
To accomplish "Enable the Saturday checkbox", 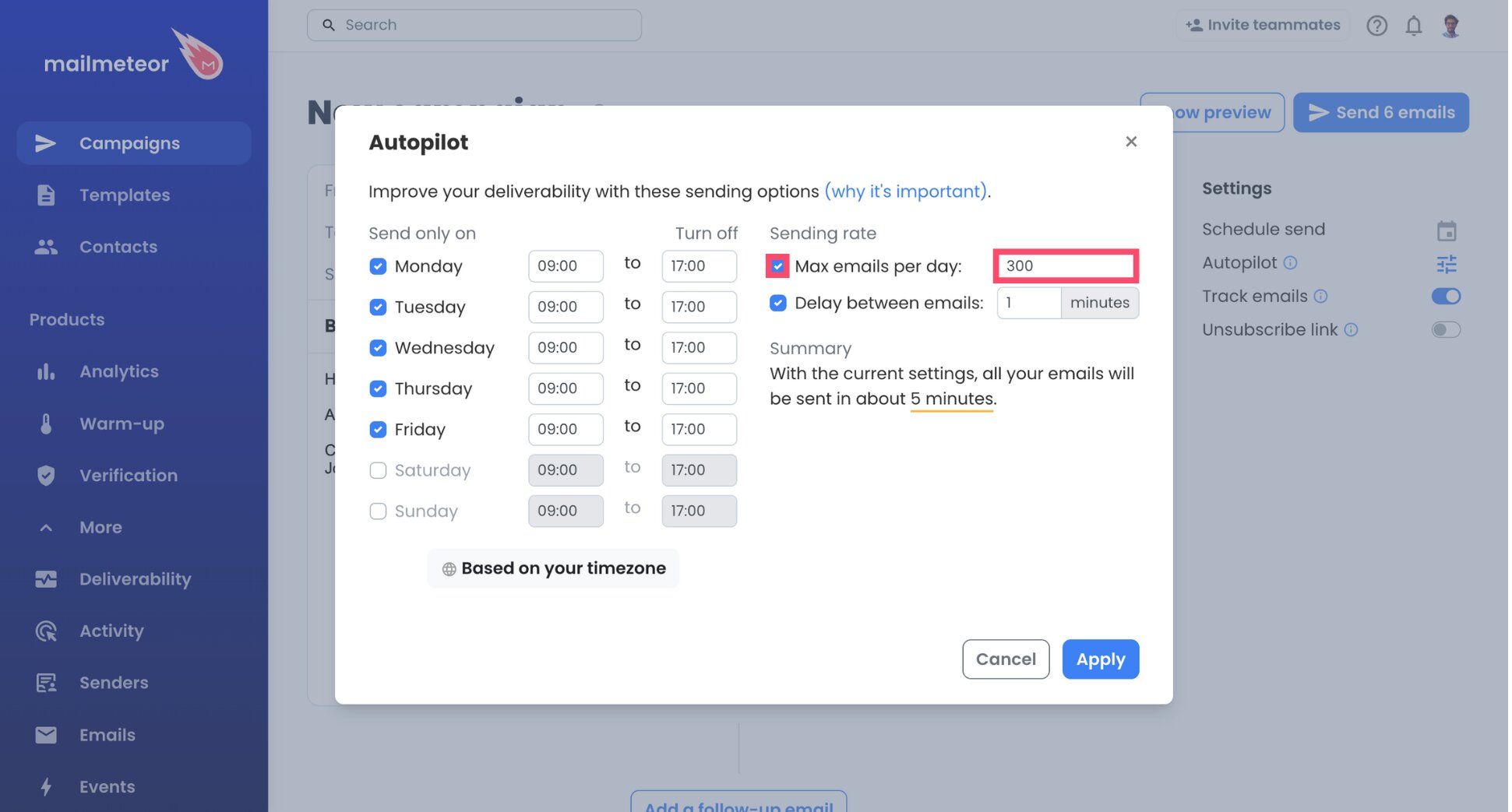I will pyautogui.click(x=378, y=470).
